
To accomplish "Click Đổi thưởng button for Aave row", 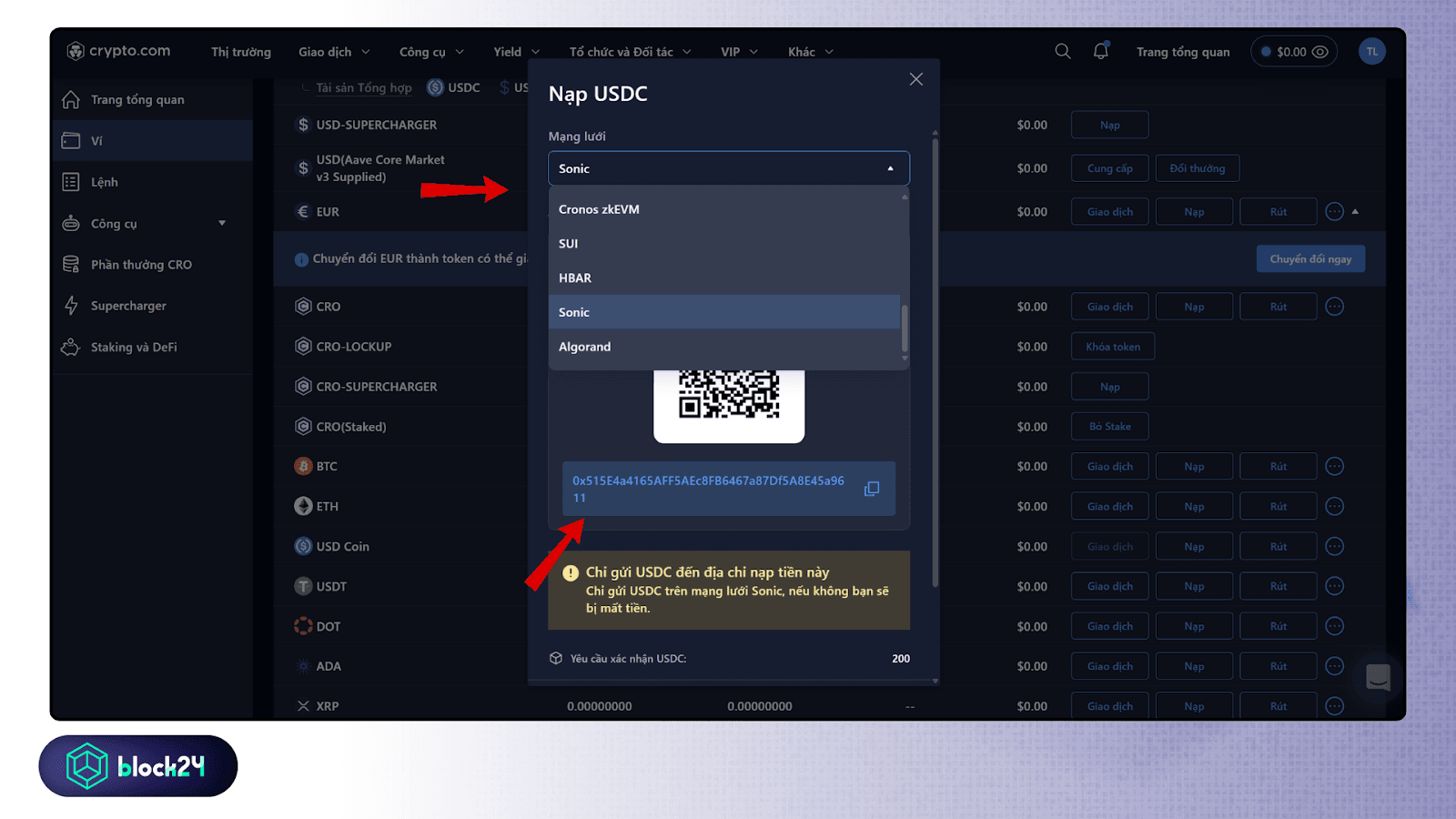I will pos(1198,168).
